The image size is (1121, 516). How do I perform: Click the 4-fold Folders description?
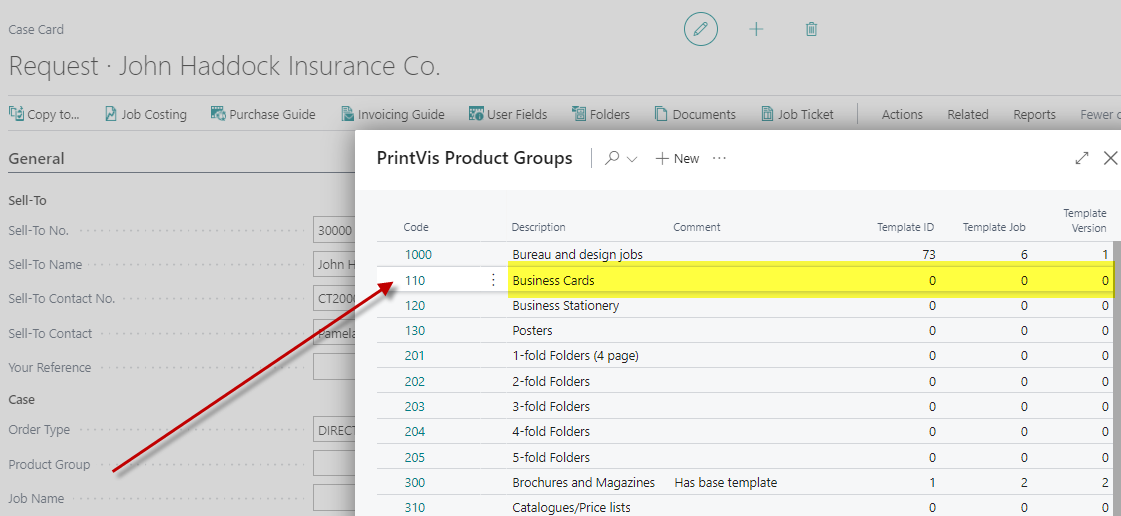(551, 432)
